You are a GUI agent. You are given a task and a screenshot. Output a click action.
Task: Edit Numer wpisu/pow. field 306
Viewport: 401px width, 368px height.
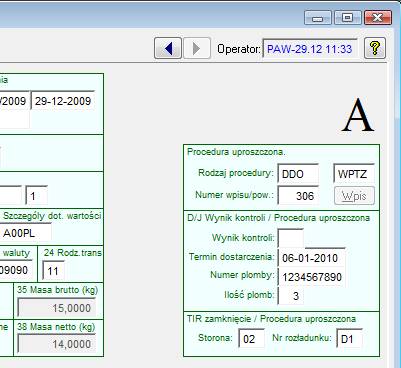coord(298,196)
